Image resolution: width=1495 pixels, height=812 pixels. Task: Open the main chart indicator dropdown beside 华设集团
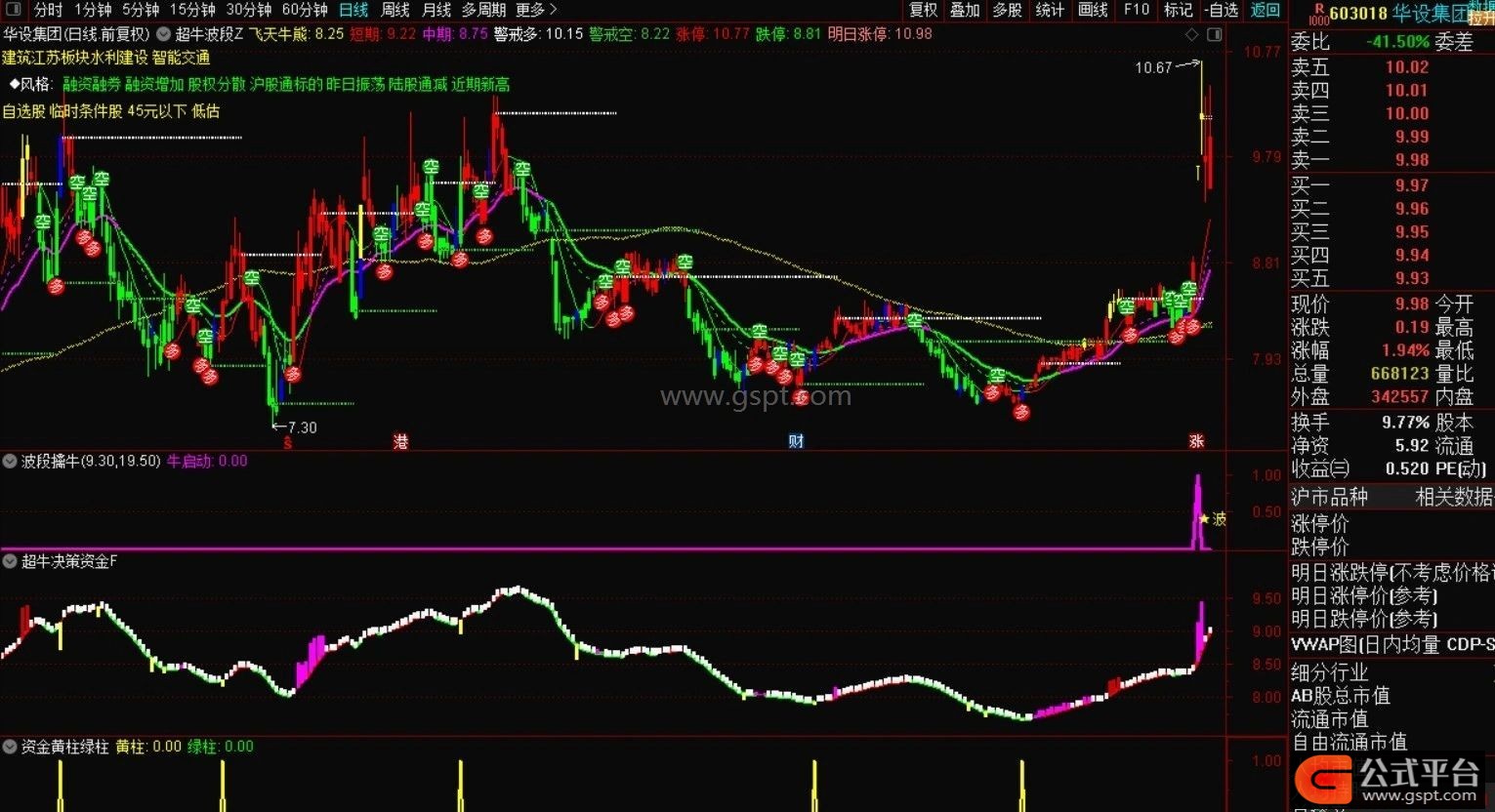coord(161,34)
